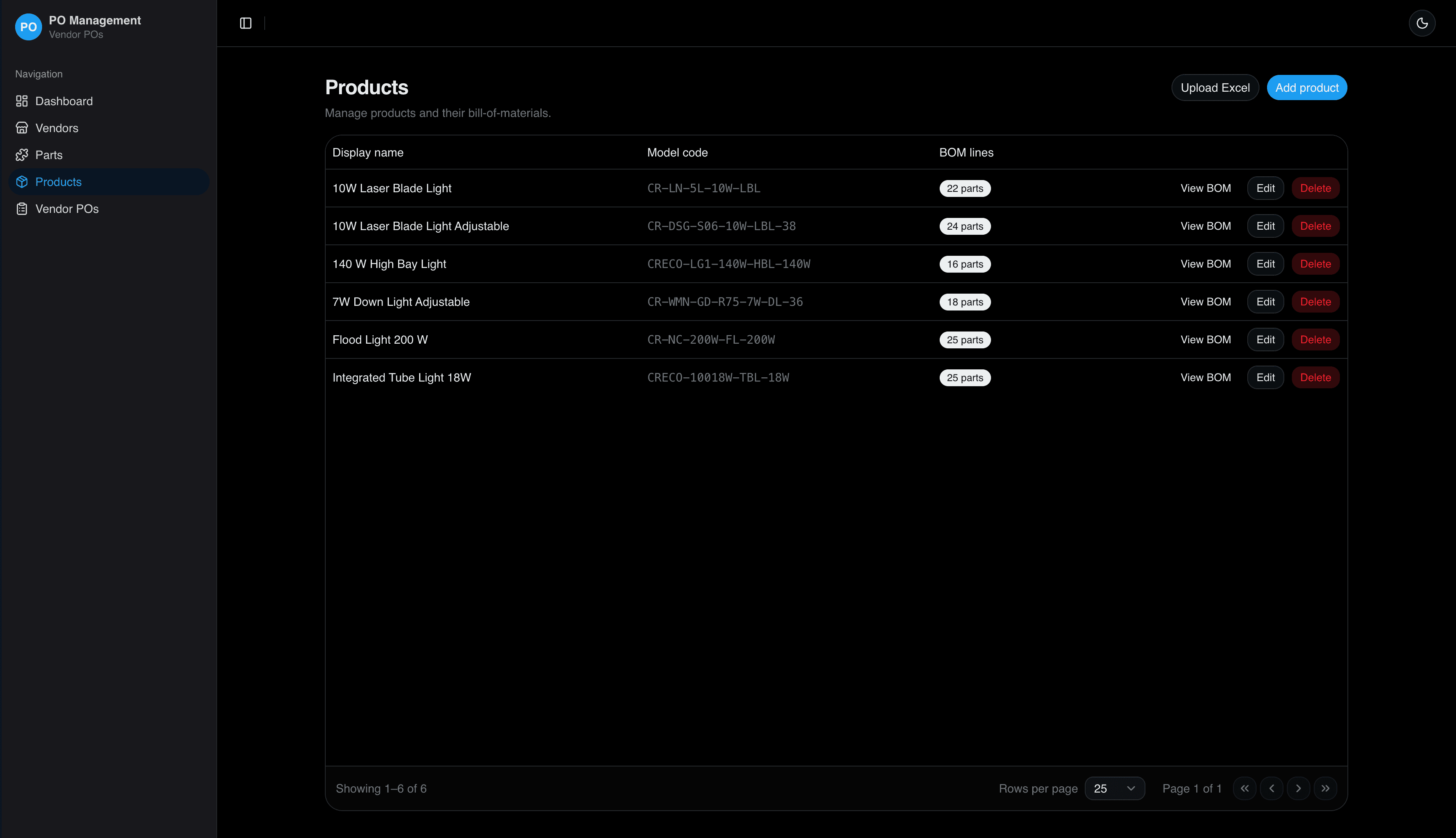Viewport: 1456px width, 838px height.
Task: Edit Integrated Tube Light 18W
Action: tap(1265, 377)
